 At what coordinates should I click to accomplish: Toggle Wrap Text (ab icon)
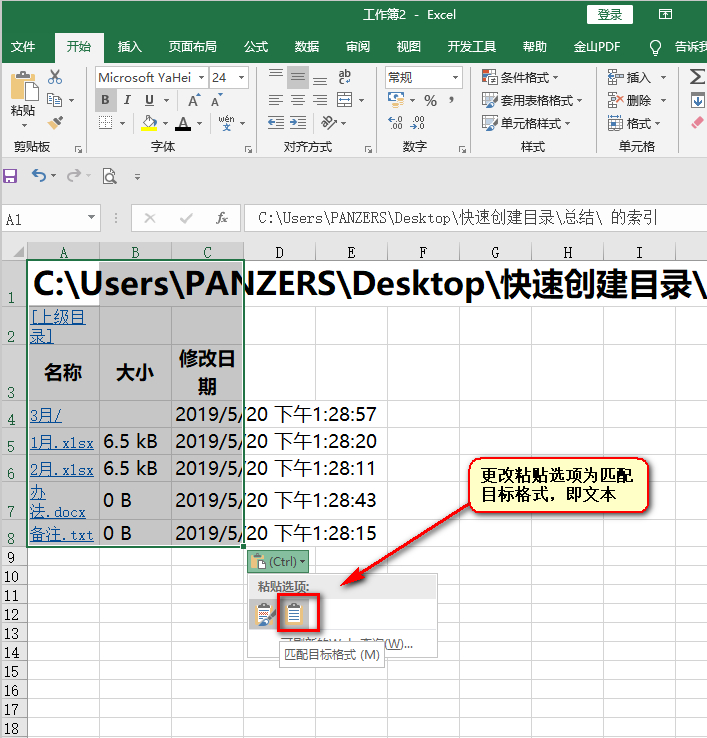click(x=345, y=77)
